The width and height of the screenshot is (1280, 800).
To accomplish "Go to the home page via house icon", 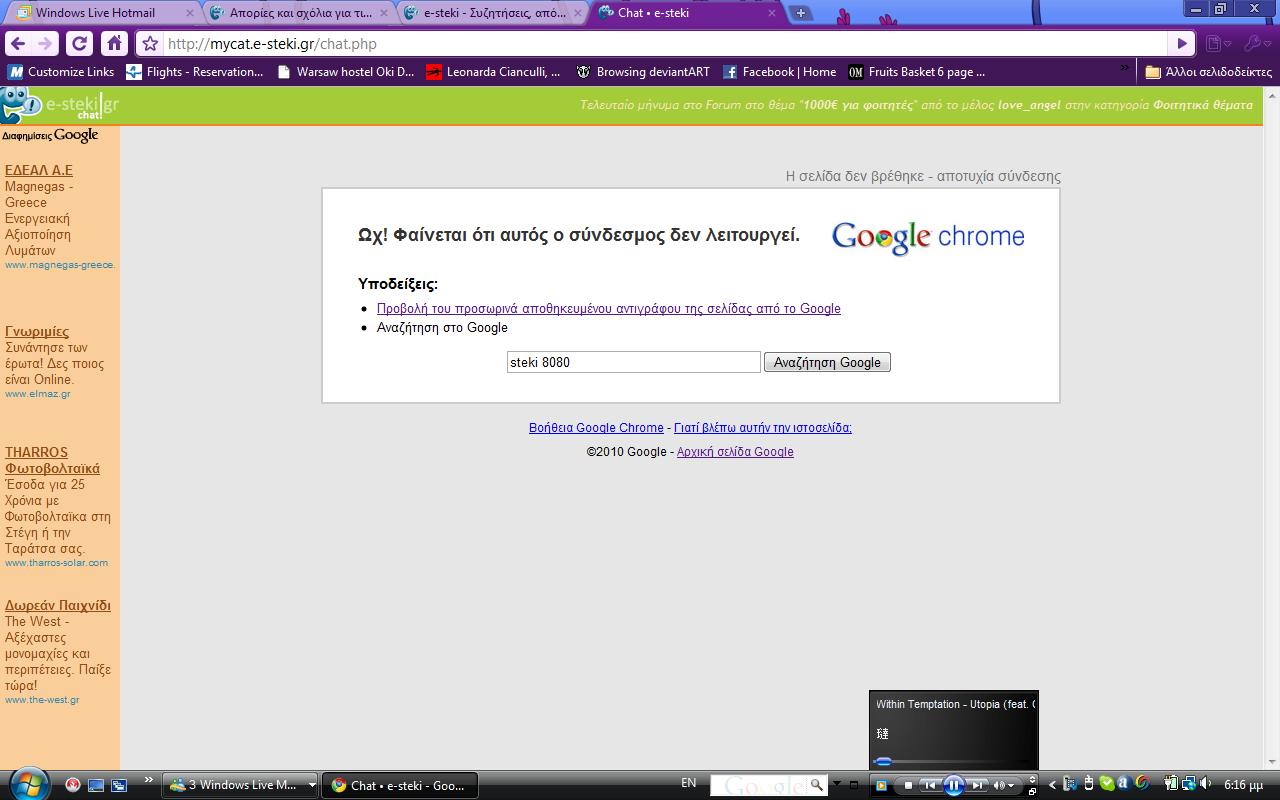I will (x=114, y=43).
